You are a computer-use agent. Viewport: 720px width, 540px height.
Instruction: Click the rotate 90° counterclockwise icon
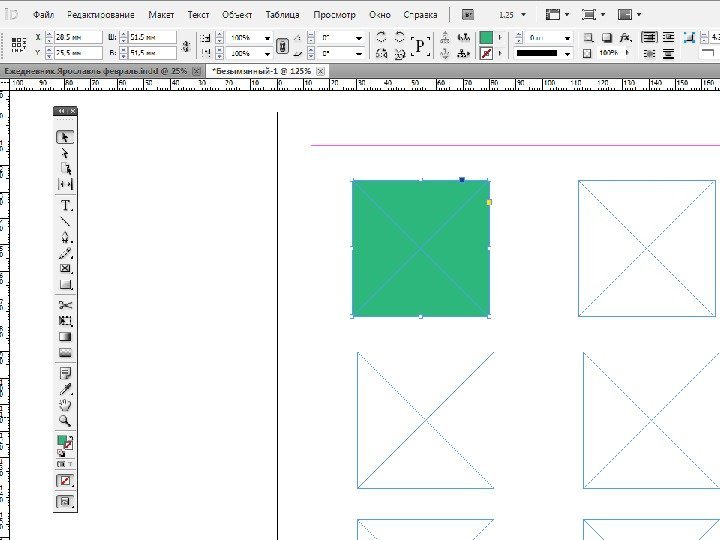[399, 37]
